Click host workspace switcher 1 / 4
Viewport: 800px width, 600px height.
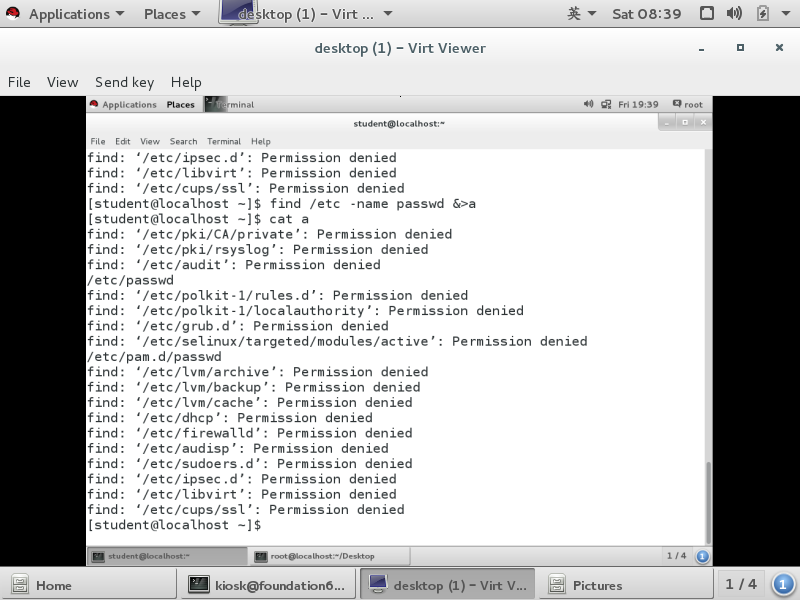coord(741,584)
